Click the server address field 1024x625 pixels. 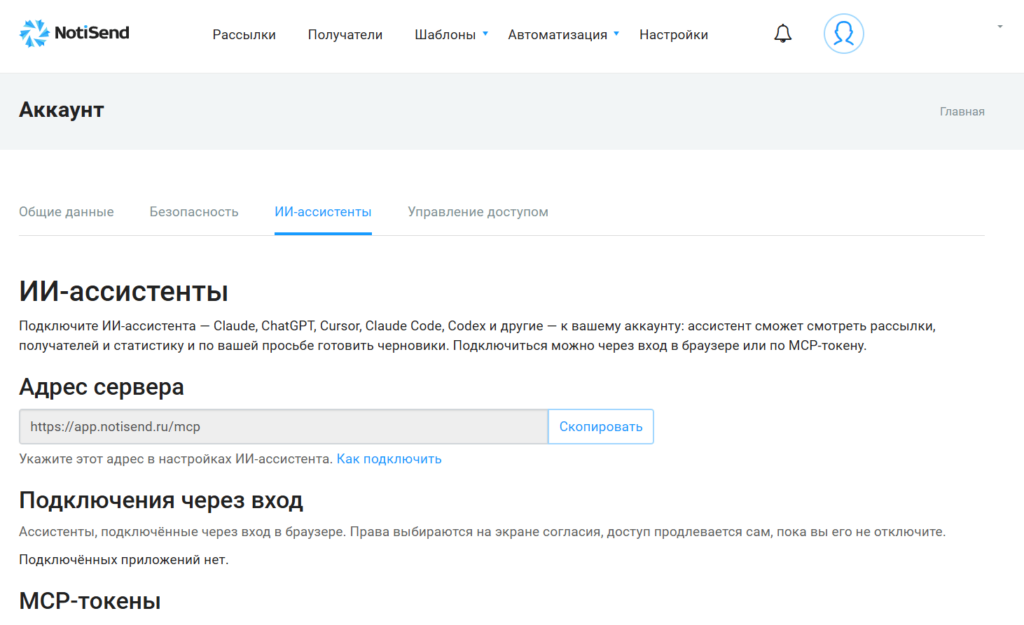click(283, 426)
